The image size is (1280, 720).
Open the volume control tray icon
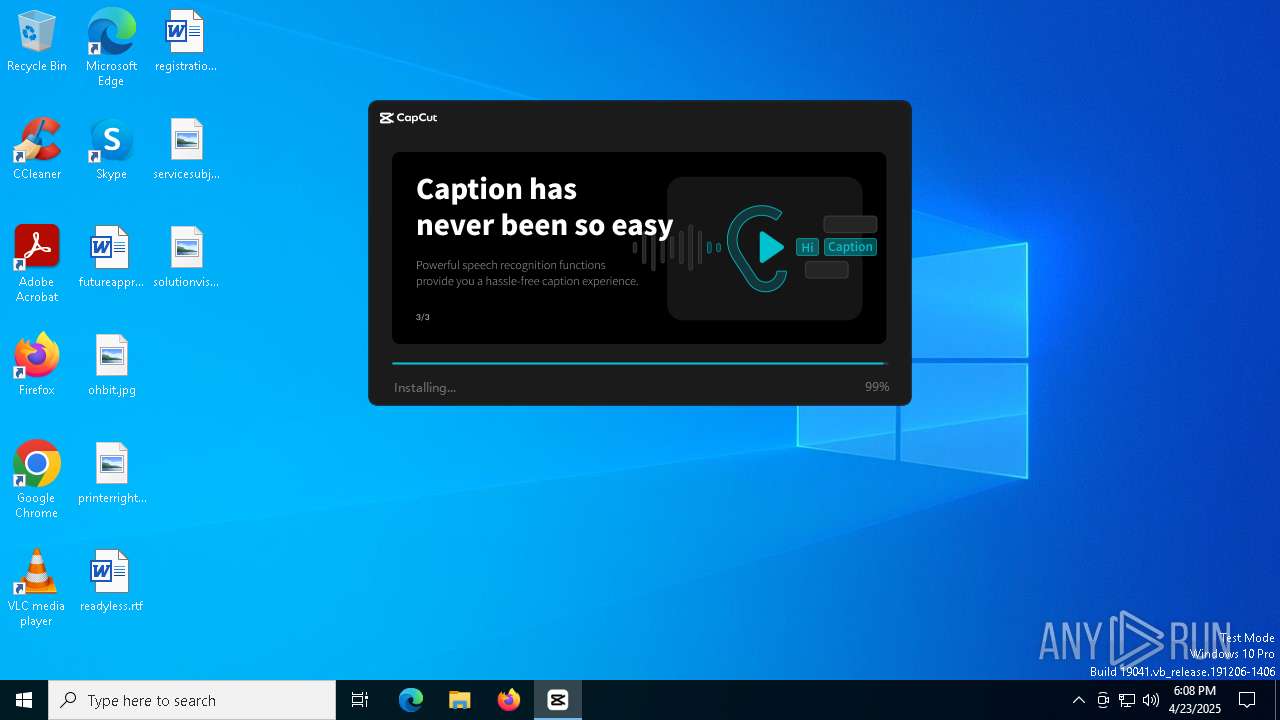(x=1151, y=700)
